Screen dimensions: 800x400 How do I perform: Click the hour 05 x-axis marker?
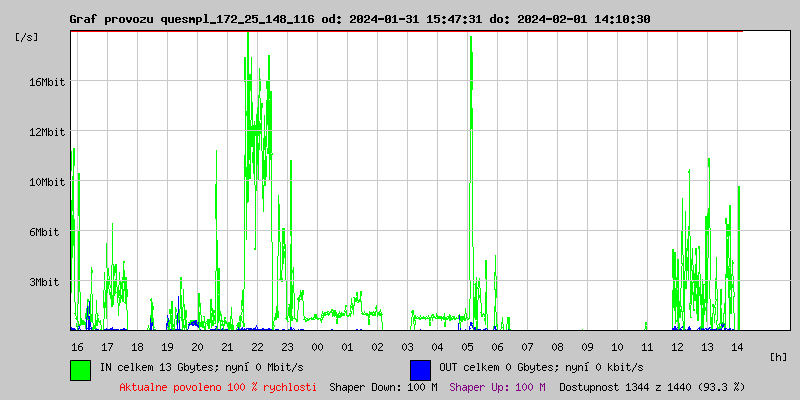(x=467, y=346)
